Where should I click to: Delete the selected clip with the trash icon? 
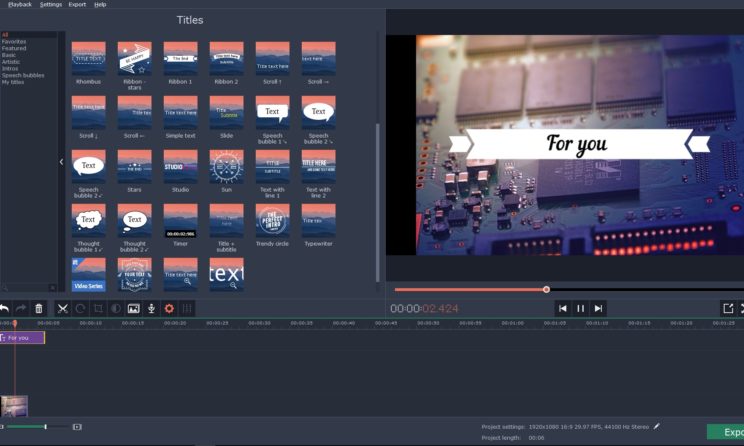[39, 309]
